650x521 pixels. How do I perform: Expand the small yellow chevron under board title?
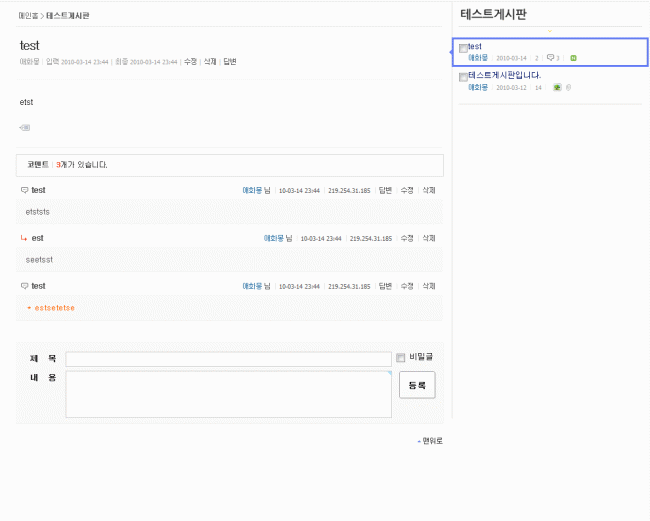click(549, 31)
